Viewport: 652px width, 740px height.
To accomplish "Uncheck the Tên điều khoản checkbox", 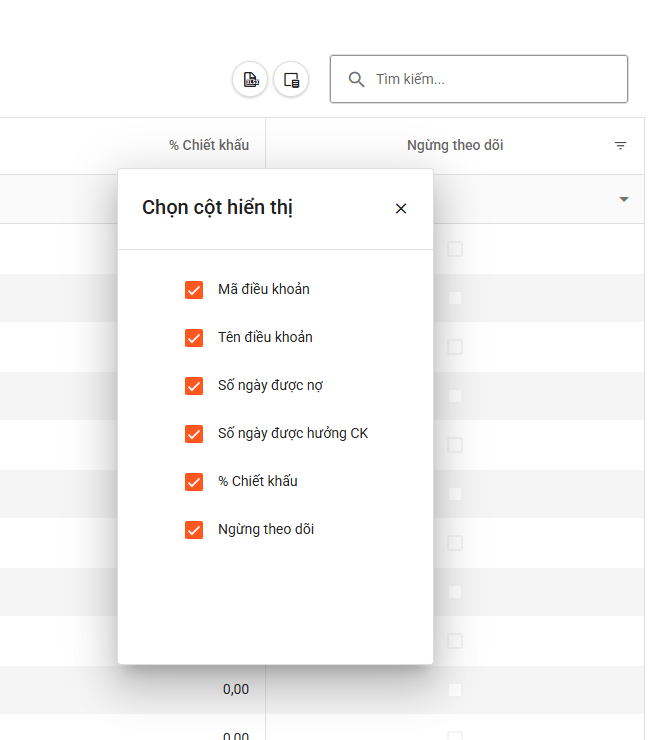I will tap(194, 338).
